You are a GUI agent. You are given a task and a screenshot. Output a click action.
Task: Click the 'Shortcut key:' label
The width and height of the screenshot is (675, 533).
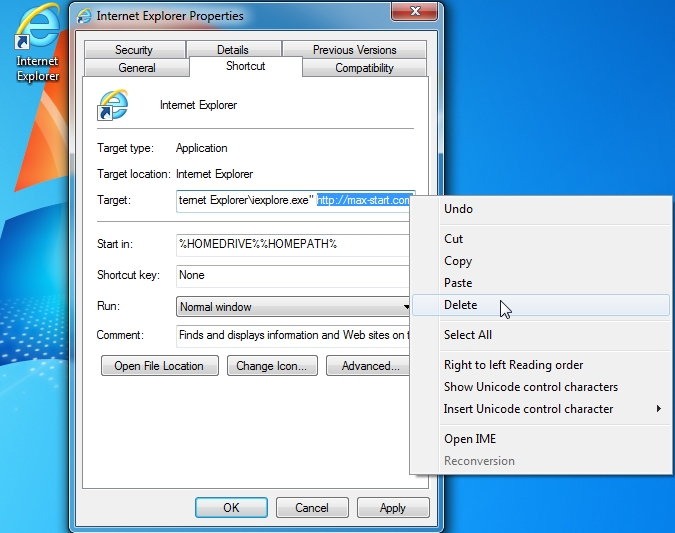click(x=128, y=275)
